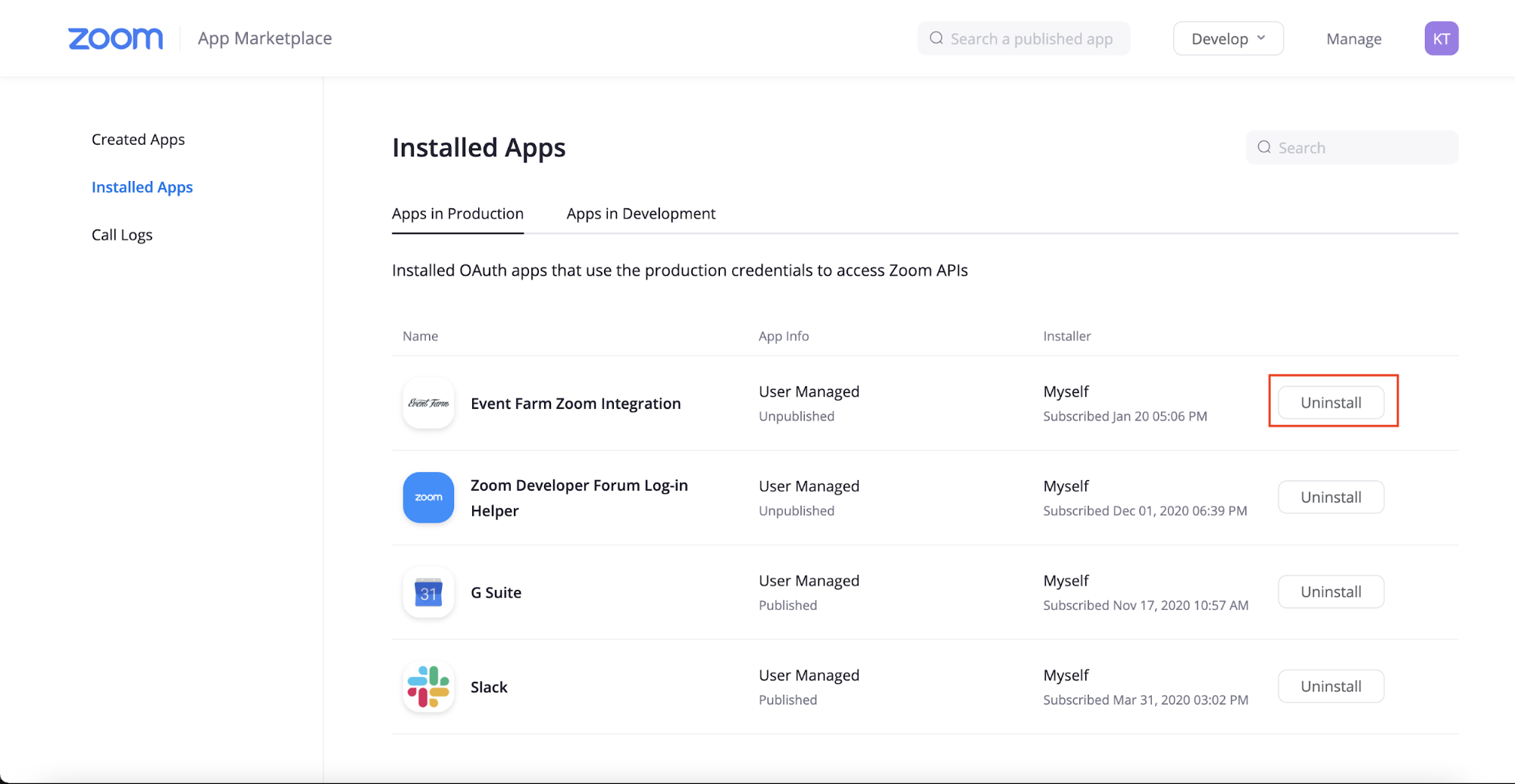This screenshot has height=784, width=1515.
Task: Click Myself installer in G Suite row
Action: 1066,580
